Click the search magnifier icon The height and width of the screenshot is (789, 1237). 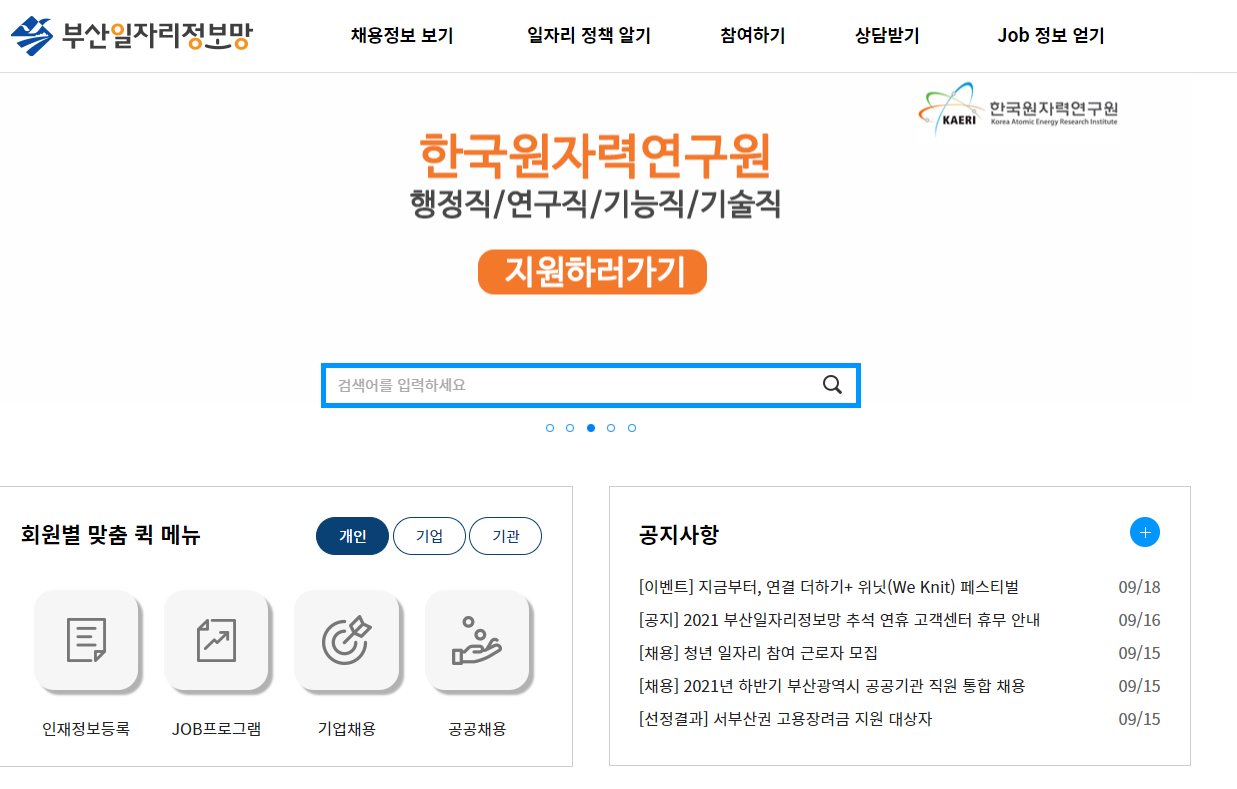click(x=832, y=385)
